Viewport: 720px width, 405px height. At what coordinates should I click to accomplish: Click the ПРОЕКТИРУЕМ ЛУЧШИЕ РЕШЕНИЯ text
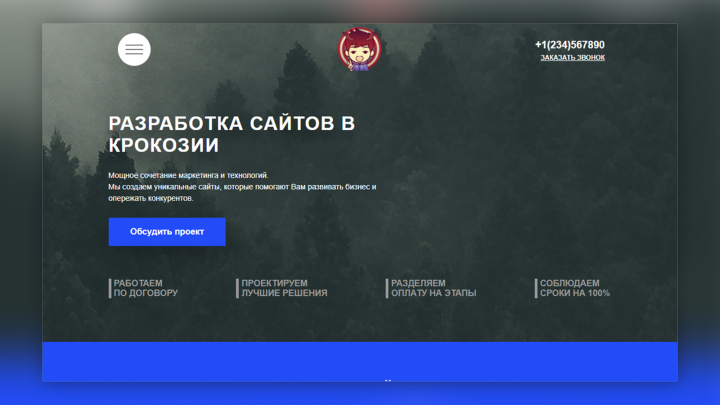coord(284,288)
